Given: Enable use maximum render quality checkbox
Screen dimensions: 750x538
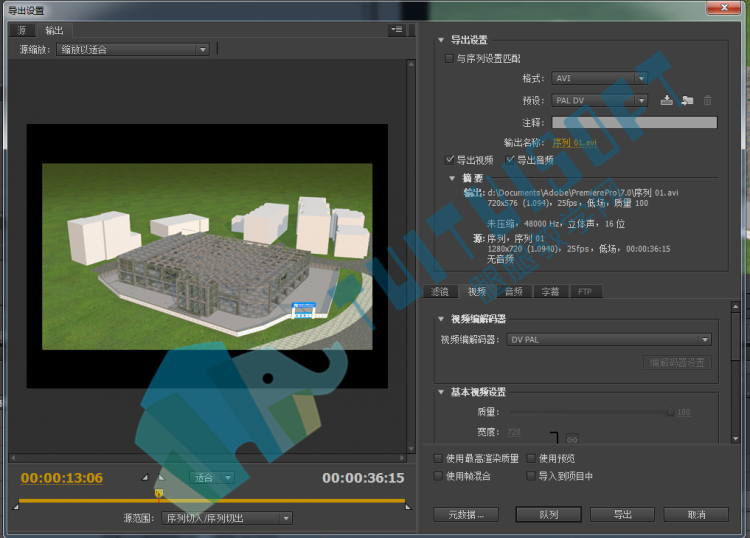Looking at the screenshot, I should (x=438, y=459).
